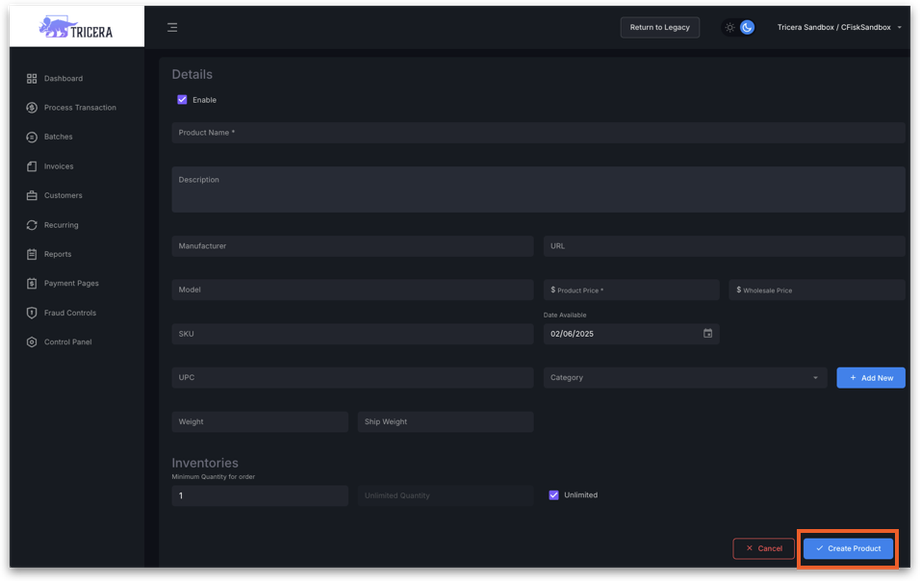This screenshot has height=581, width=920.
Task: Open the Reports menu item
Action: [58, 254]
